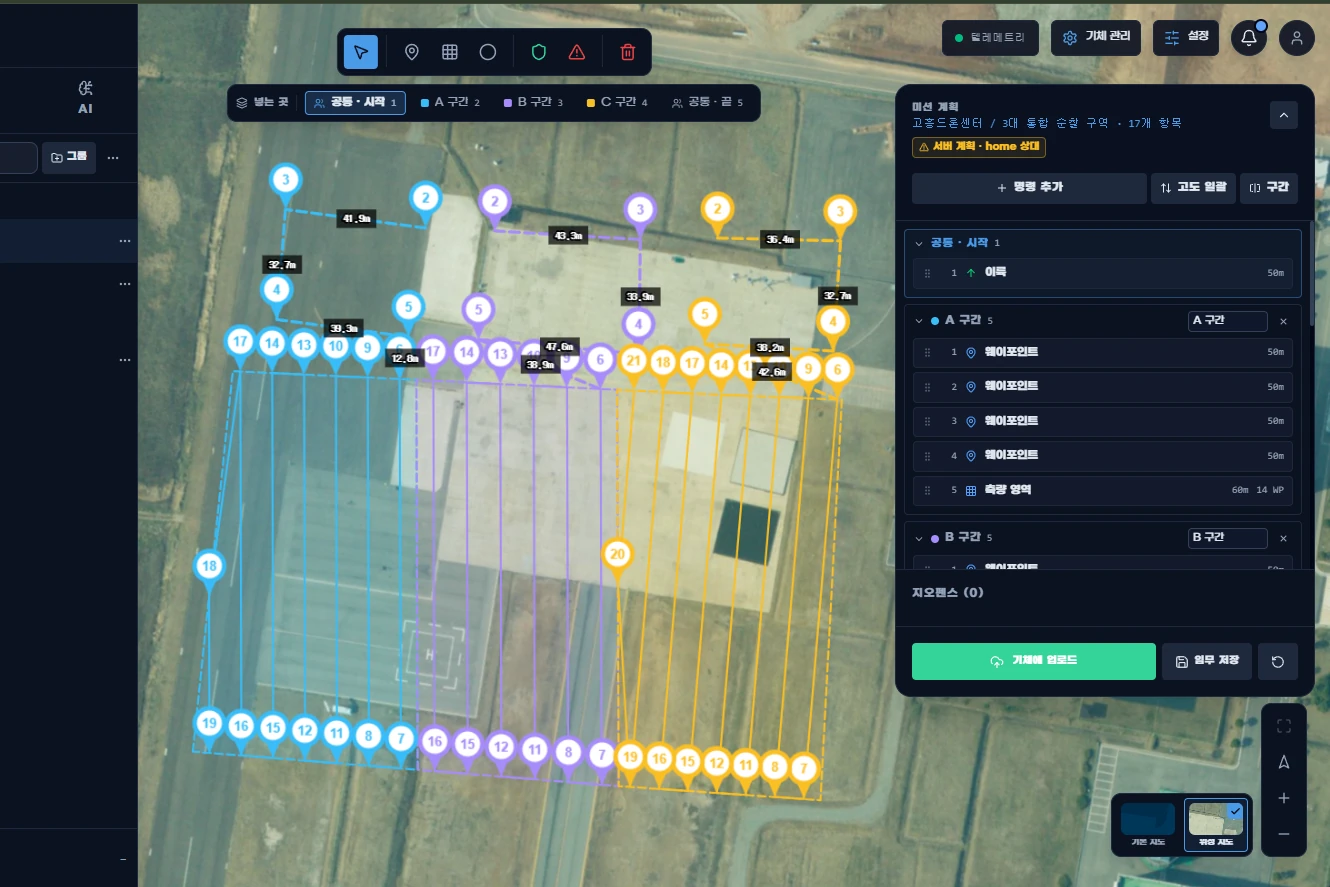Click the 임무 저장 save button

pos(1207,661)
